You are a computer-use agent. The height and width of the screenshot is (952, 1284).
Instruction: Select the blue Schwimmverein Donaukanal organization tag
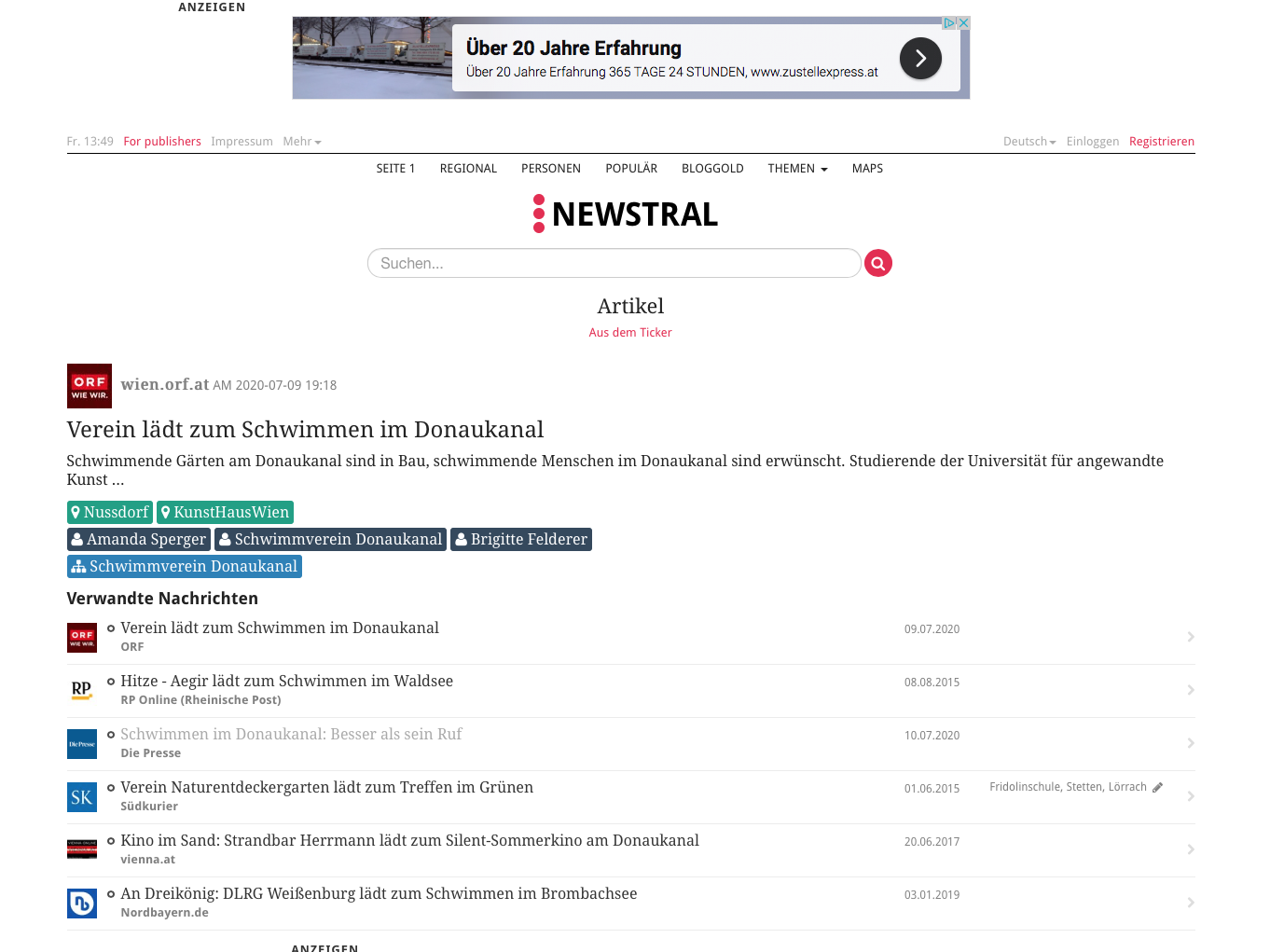click(x=185, y=566)
